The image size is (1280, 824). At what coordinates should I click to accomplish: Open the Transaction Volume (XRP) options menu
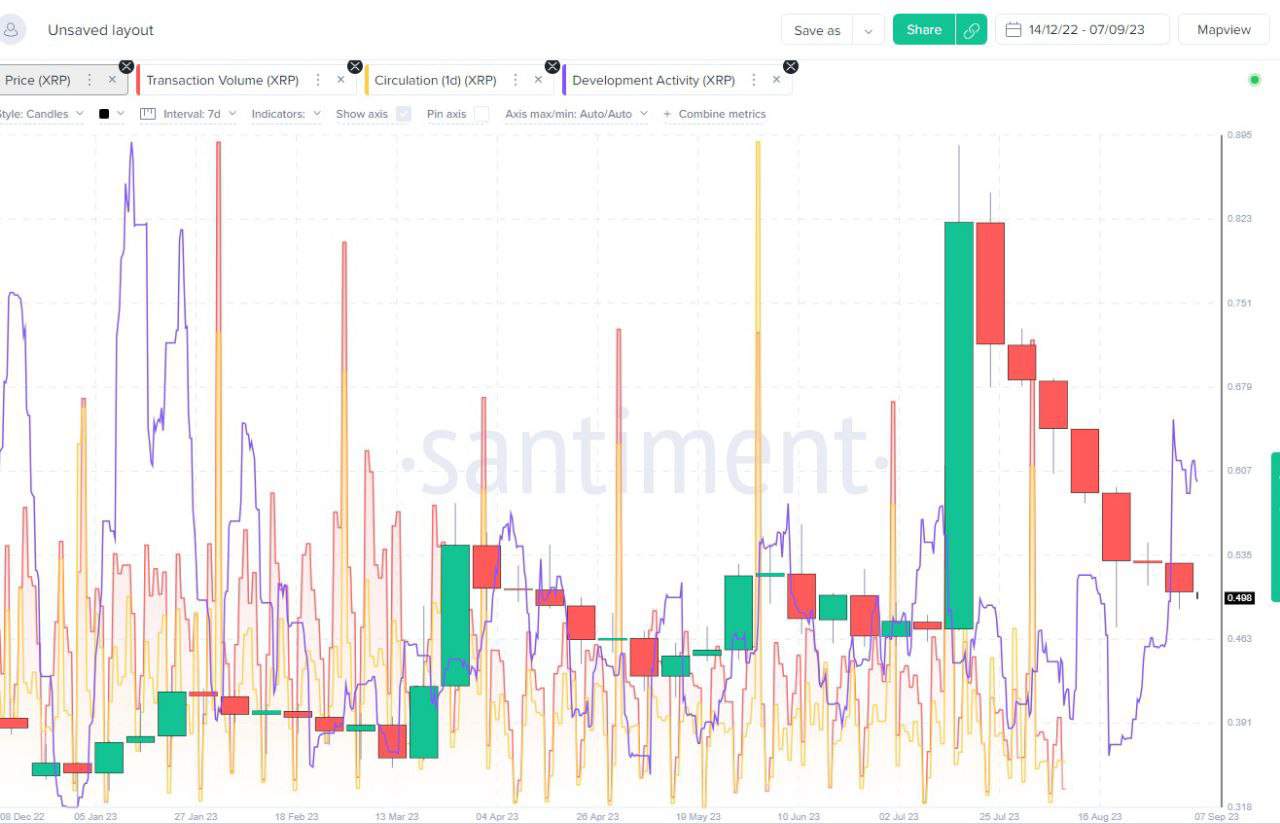coord(318,79)
